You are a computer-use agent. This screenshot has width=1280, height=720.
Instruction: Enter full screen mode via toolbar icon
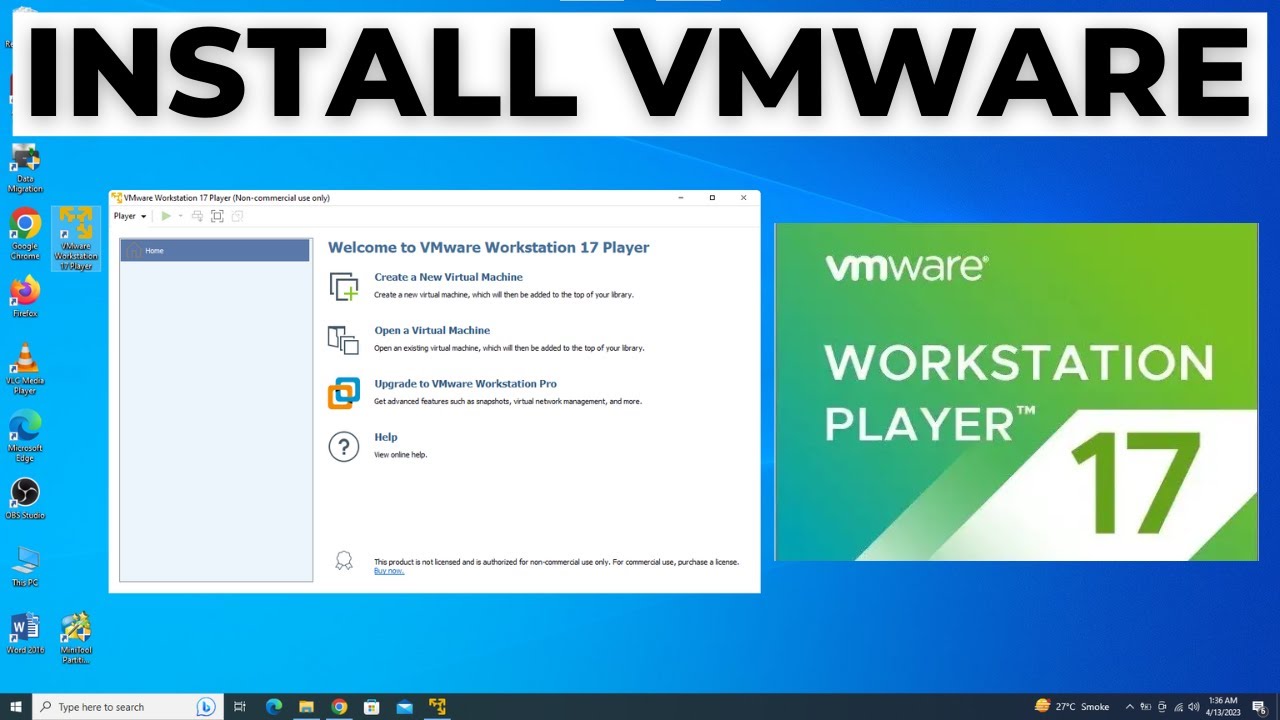[217, 216]
